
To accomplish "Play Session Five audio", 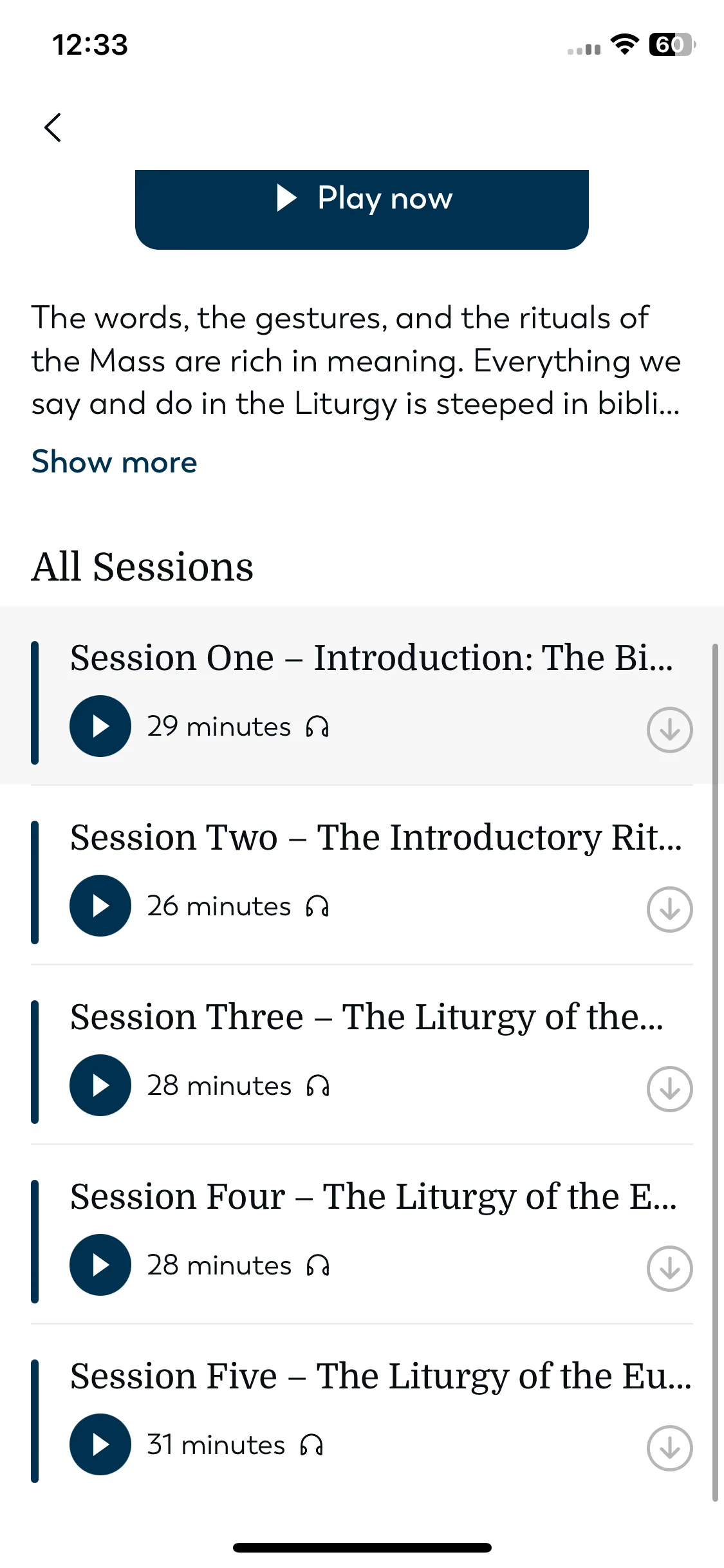I will (100, 1444).
